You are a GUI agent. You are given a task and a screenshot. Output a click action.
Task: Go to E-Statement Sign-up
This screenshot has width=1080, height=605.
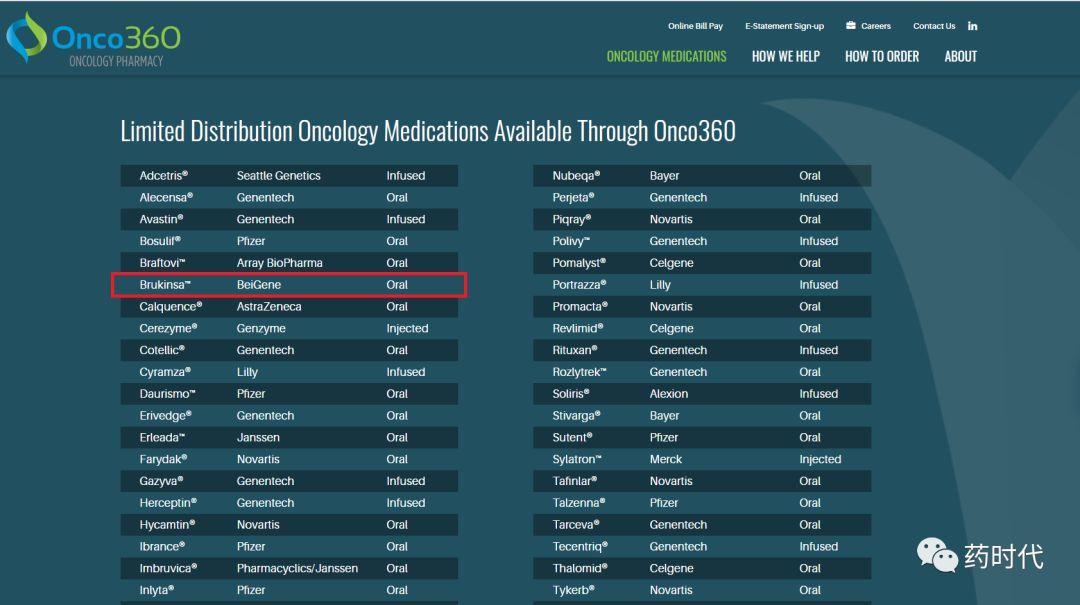(784, 26)
